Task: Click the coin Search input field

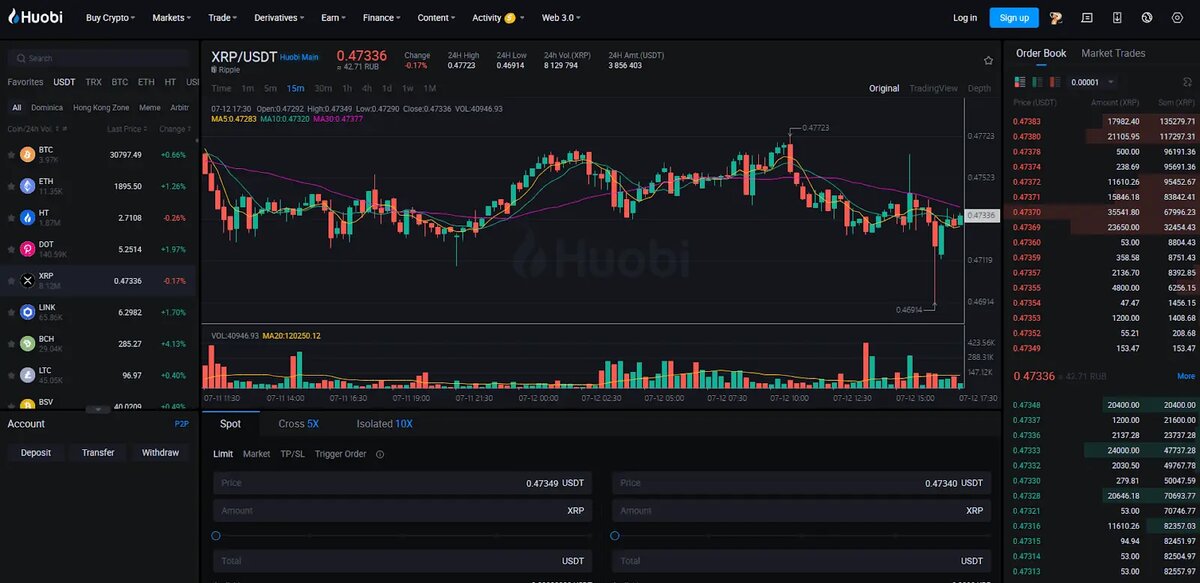Action: point(98,58)
